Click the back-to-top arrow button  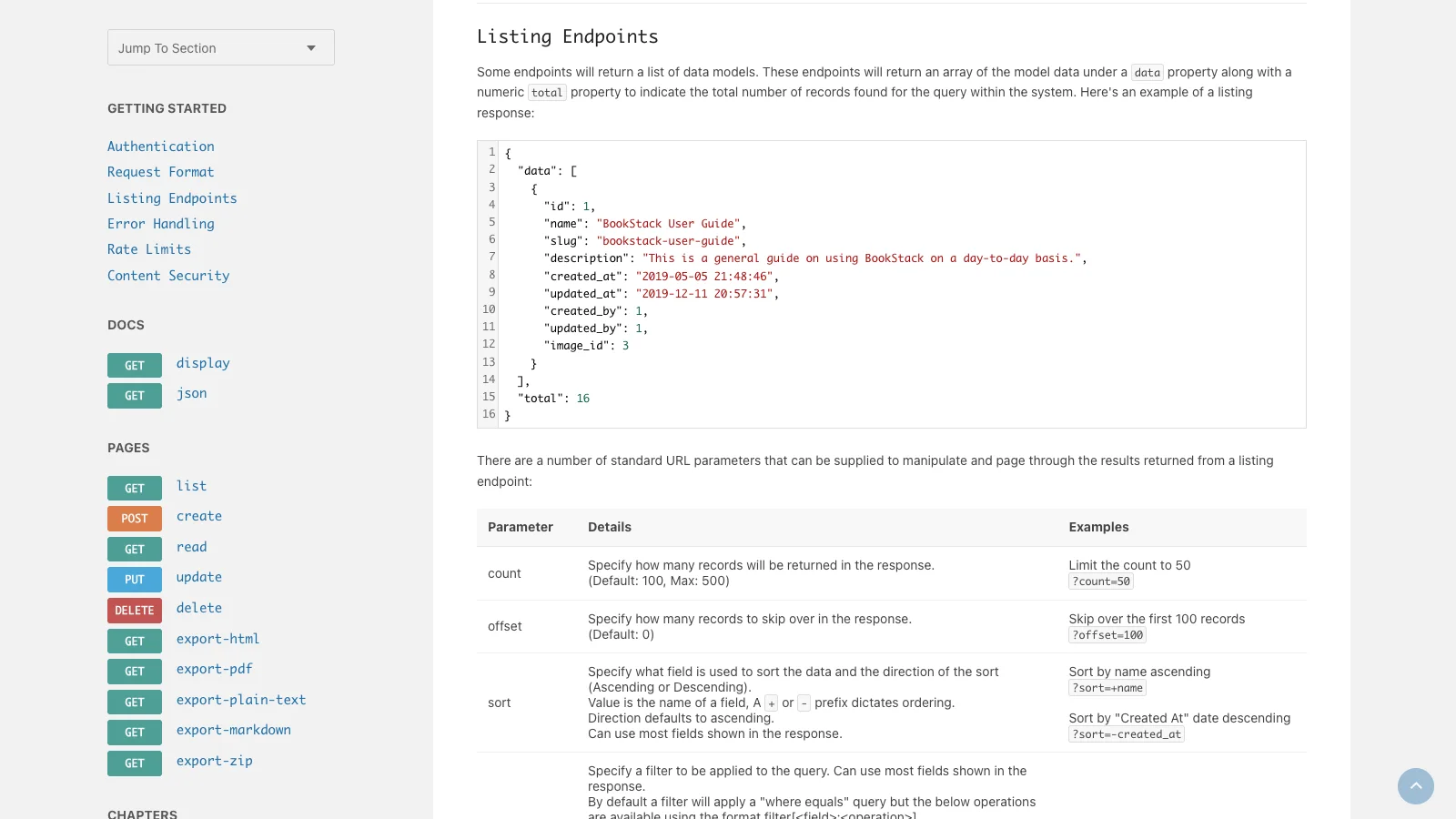click(1416, 786)
